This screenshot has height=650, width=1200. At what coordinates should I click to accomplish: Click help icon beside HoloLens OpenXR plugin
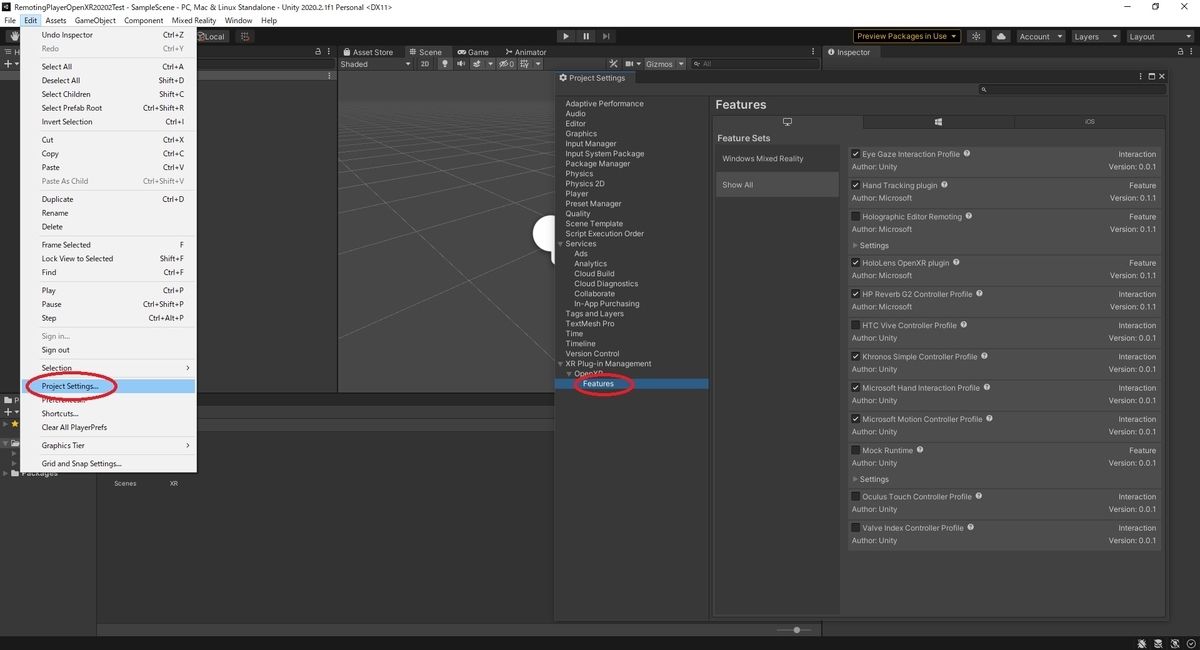(957, 263)
